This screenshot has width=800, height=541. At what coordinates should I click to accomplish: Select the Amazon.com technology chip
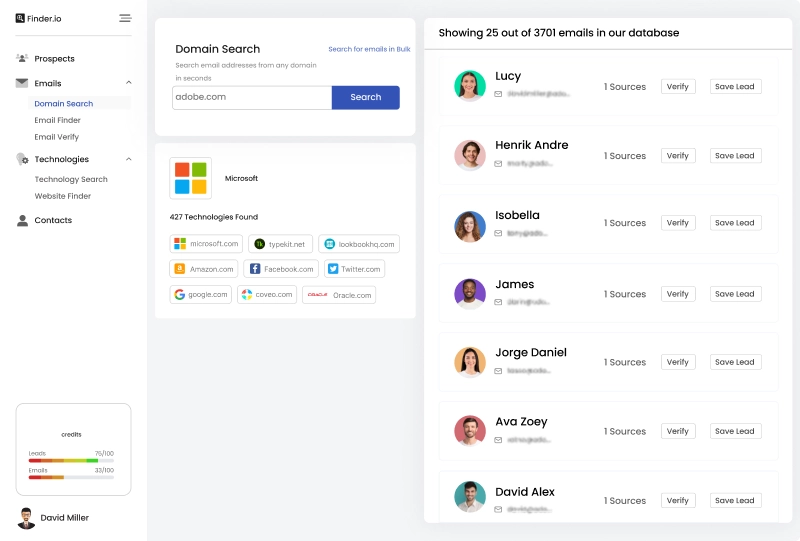[x=204, y=269]
